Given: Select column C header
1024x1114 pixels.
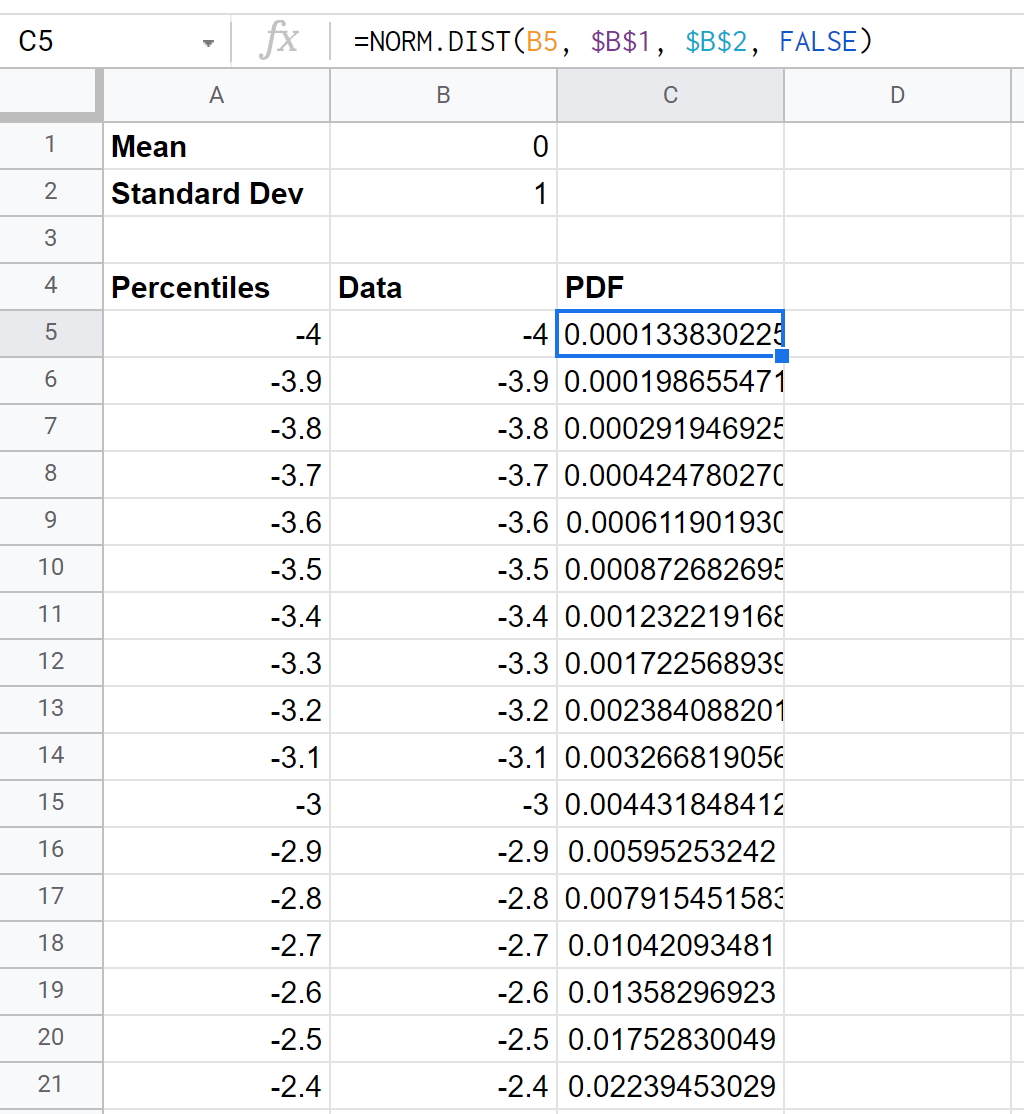Looking at the screenshot, I should (x=670, y=95).
